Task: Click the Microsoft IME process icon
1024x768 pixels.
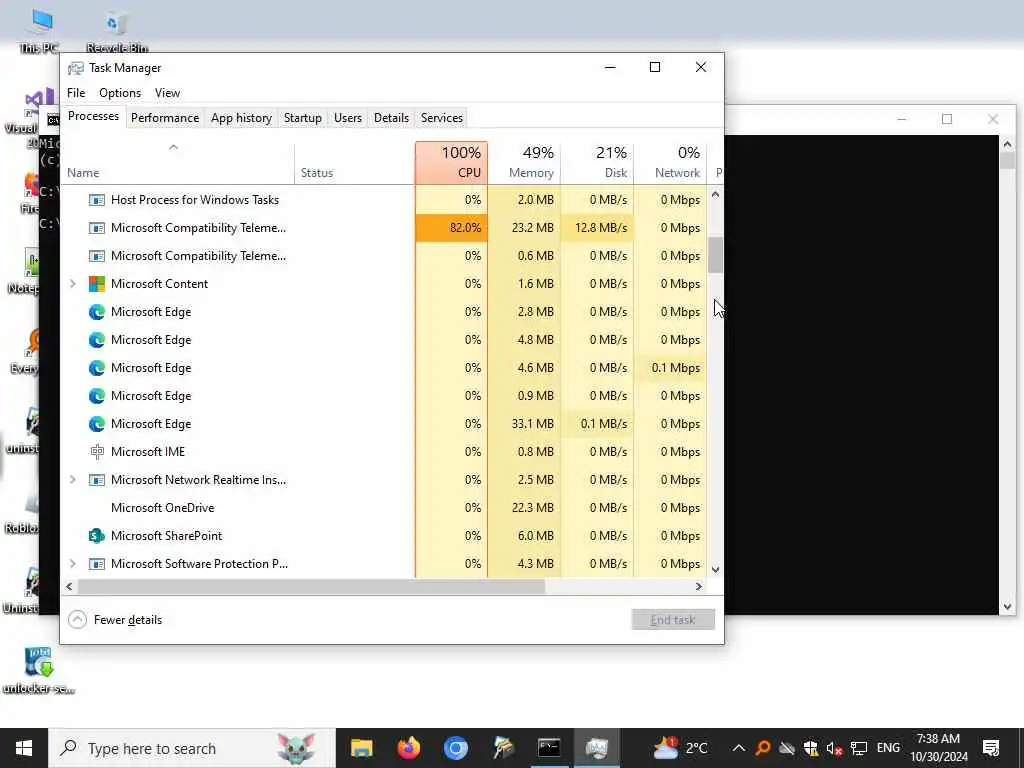Action: 97,451
